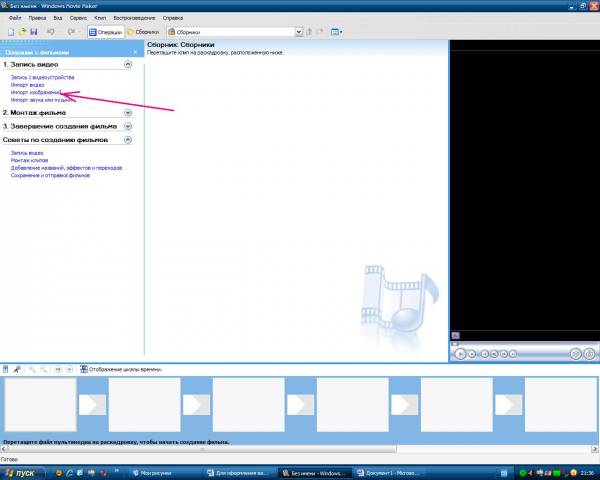Click the storyboard scrollbar right arrow
This screenshot has width=600, height=480.
coord(595,449)
